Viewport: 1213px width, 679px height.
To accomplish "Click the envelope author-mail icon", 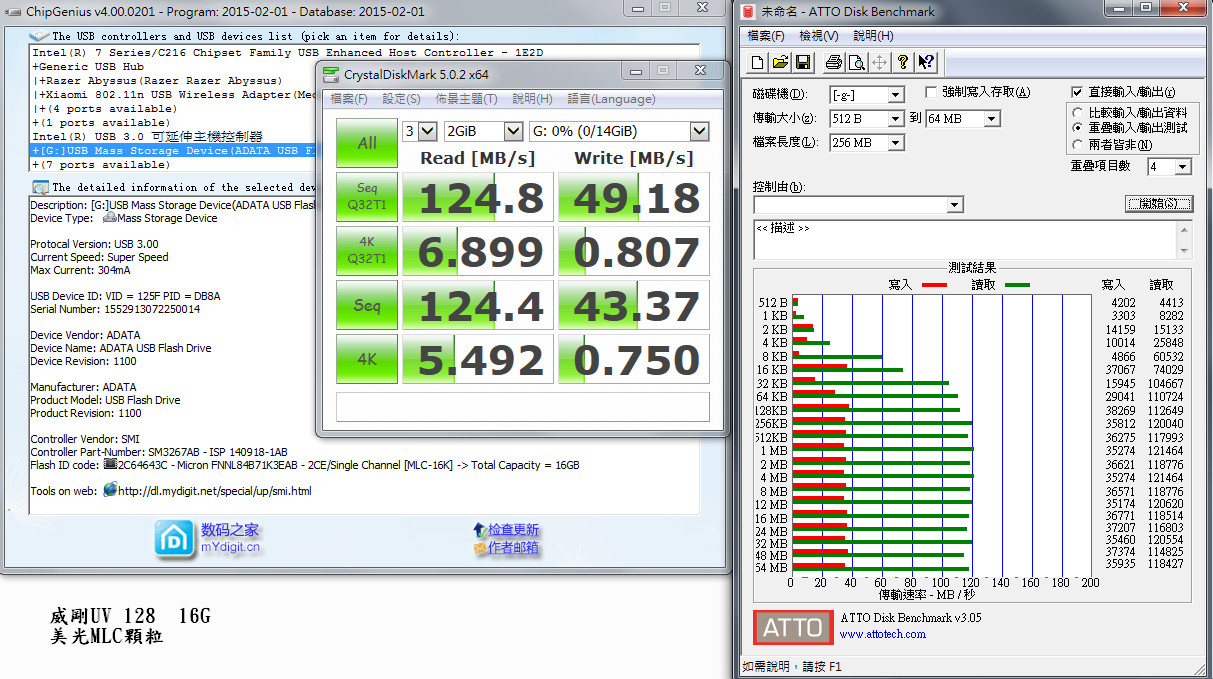I will [479, 548].
